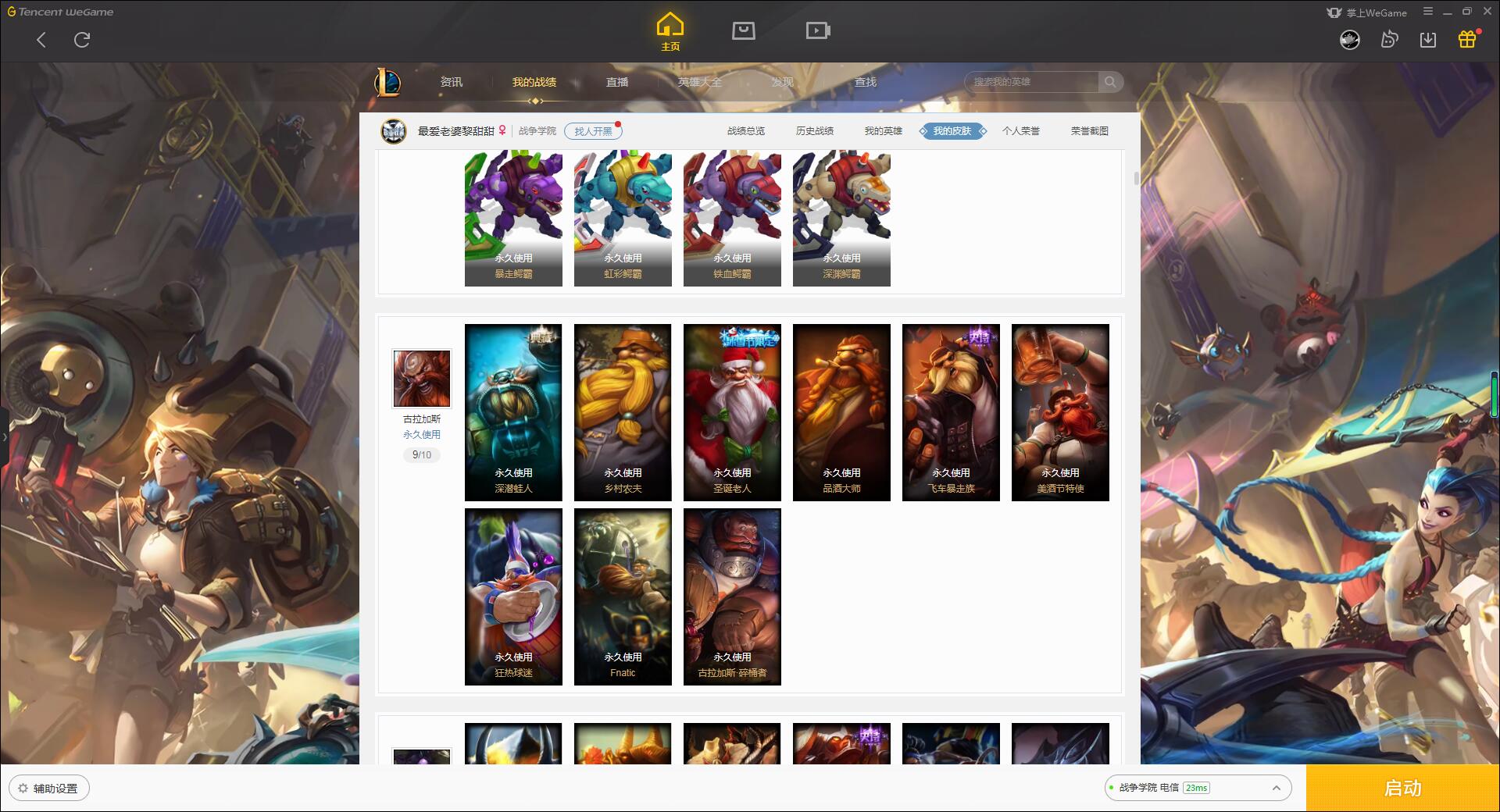The width and height of the screenshot is (1500, 812).
Task: Click the hero search input field
Action: point(1032,82)
